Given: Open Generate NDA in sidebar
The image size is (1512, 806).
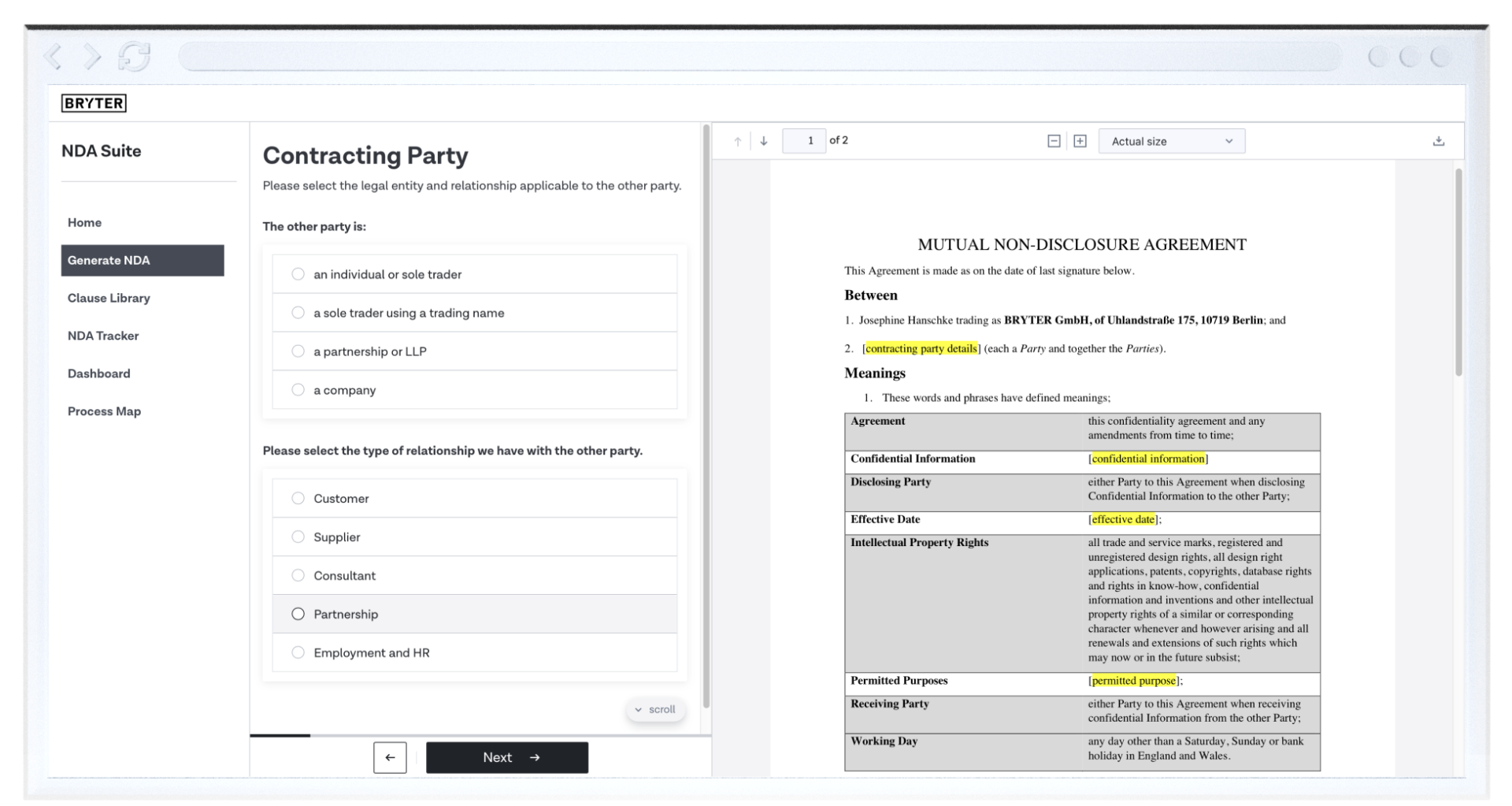Looking at the screenshot, I should click(x=143, y=260).
